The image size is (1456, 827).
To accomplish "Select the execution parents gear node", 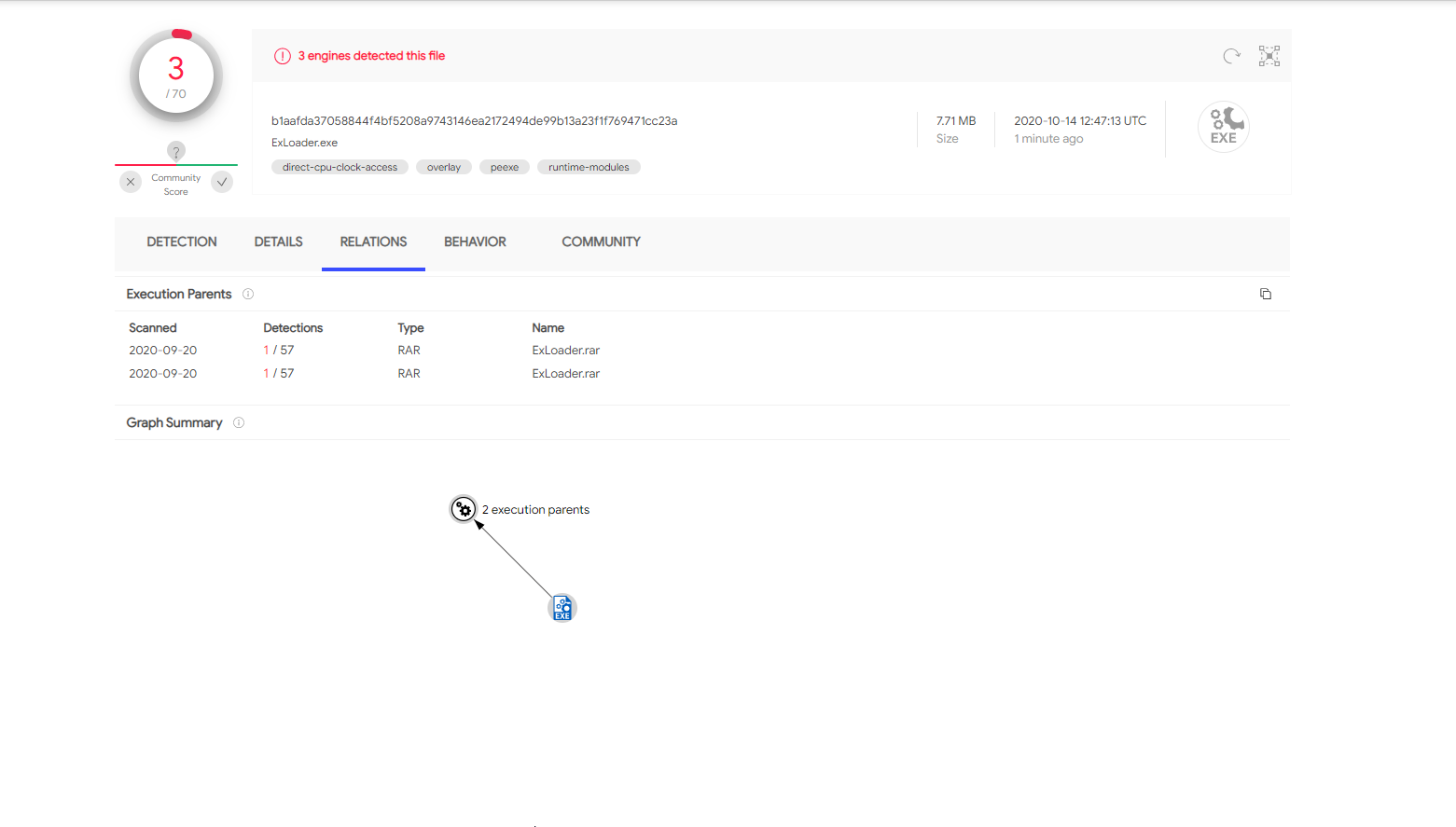I will 464,509.
